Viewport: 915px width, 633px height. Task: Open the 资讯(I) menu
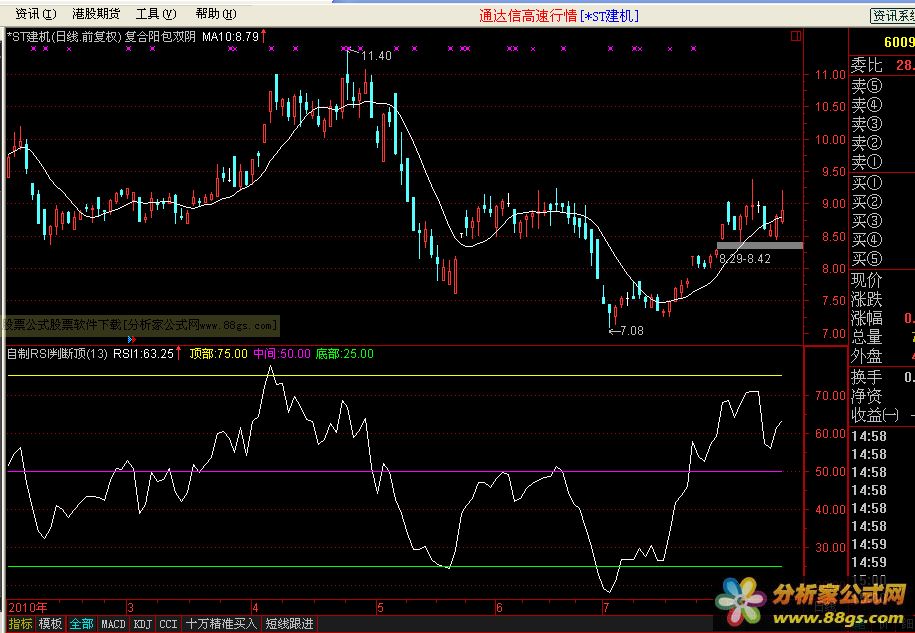35,13
